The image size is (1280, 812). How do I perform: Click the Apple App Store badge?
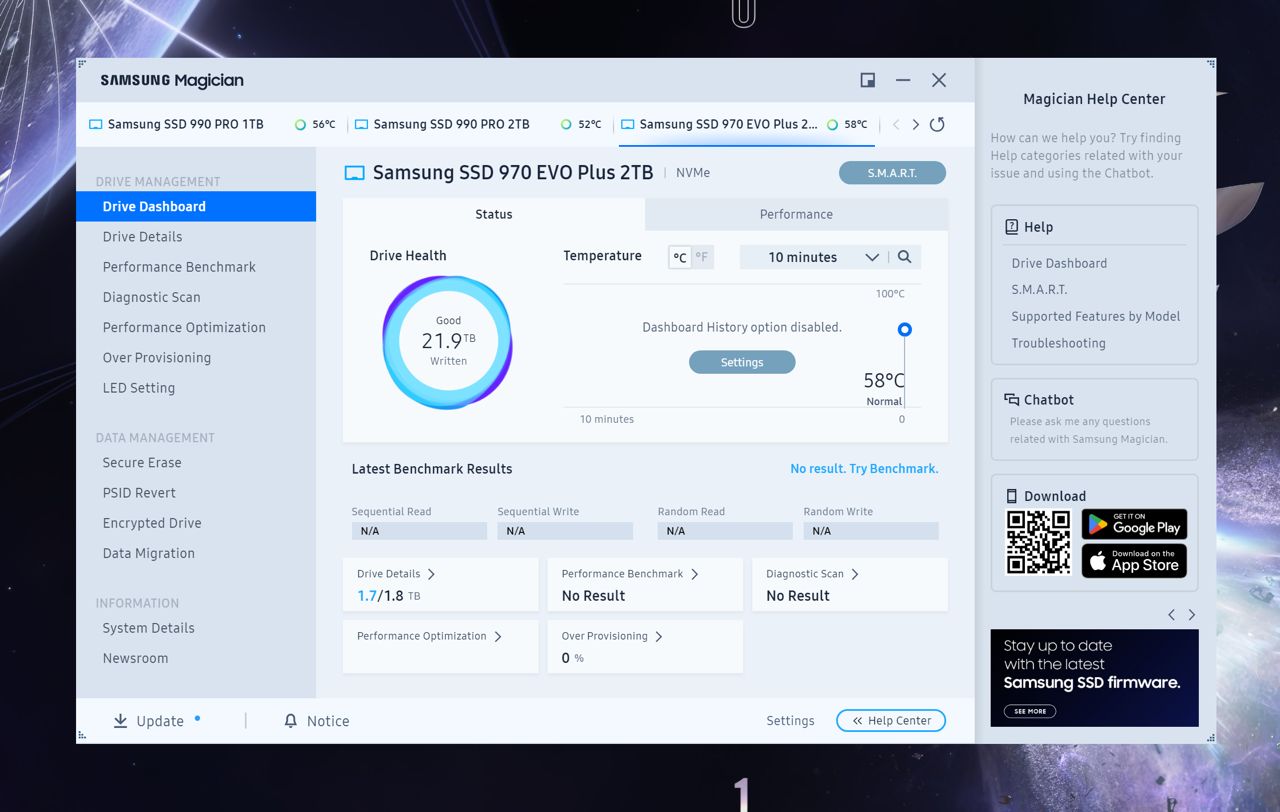tap(1134, 561)
